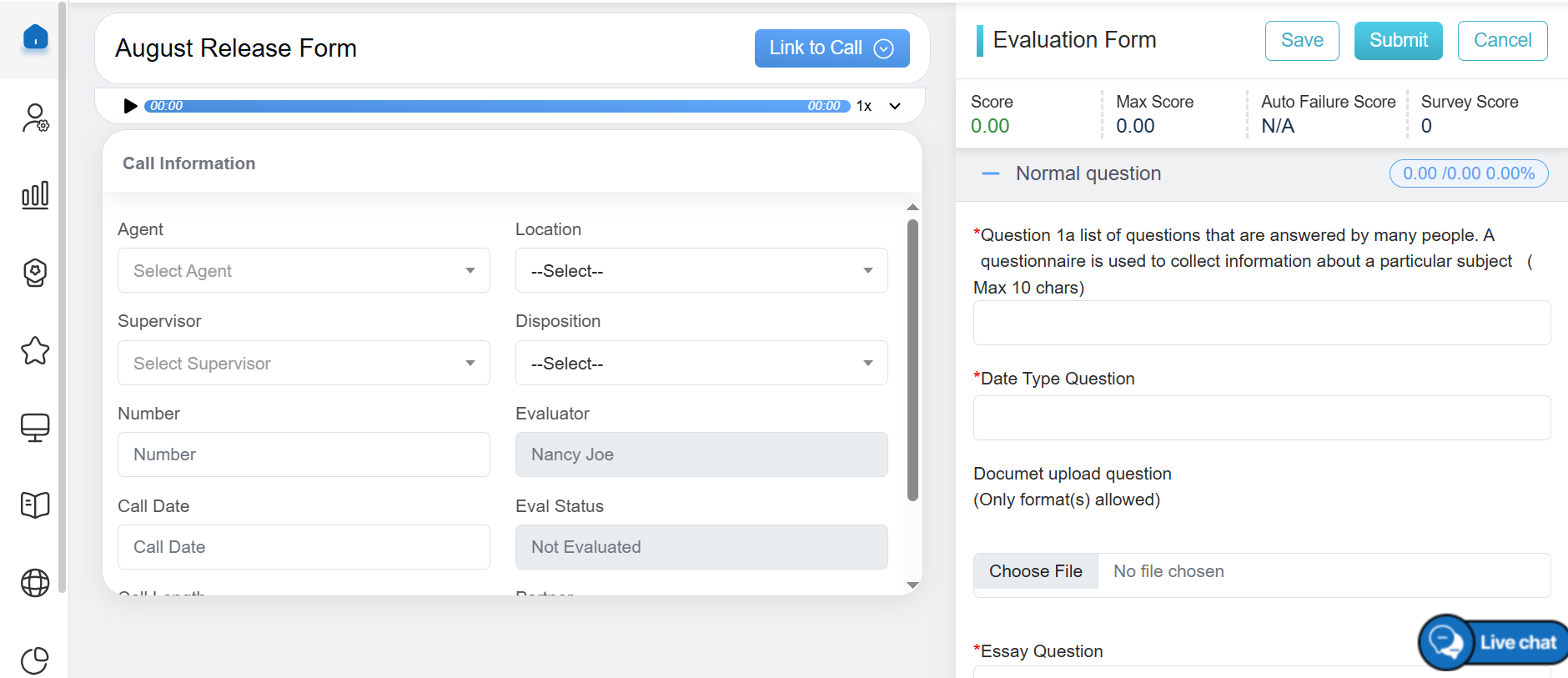Focus the Call Date input field

tap(304, 547)
